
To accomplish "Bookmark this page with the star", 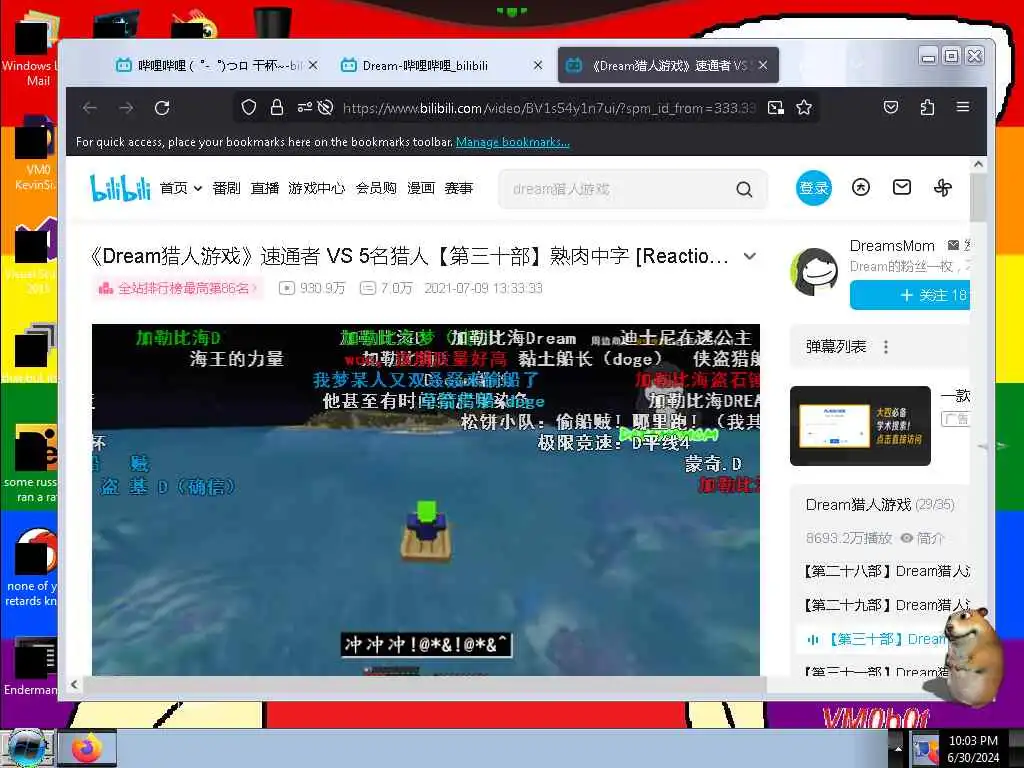I will [804, 108].
